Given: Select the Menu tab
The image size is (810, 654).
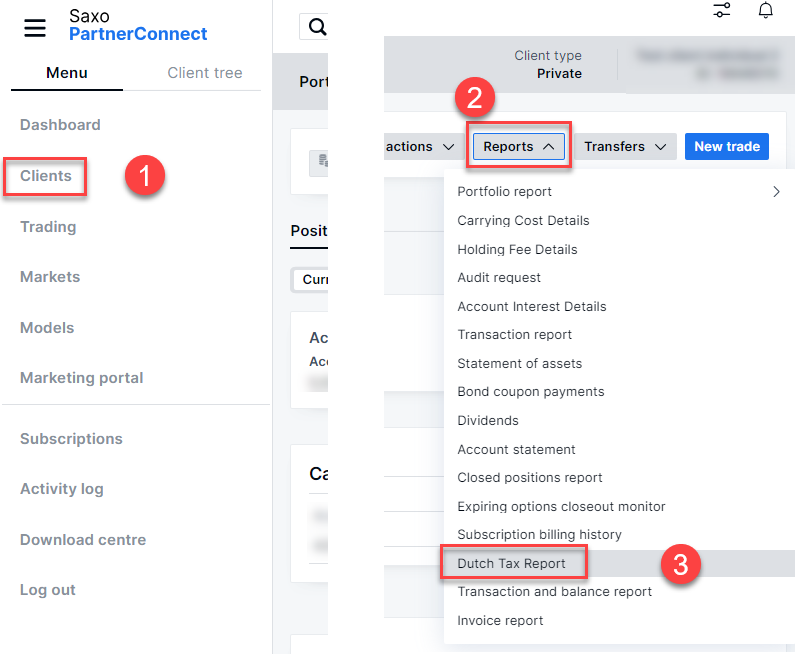Looking at the screenshot, I should 67,73.
